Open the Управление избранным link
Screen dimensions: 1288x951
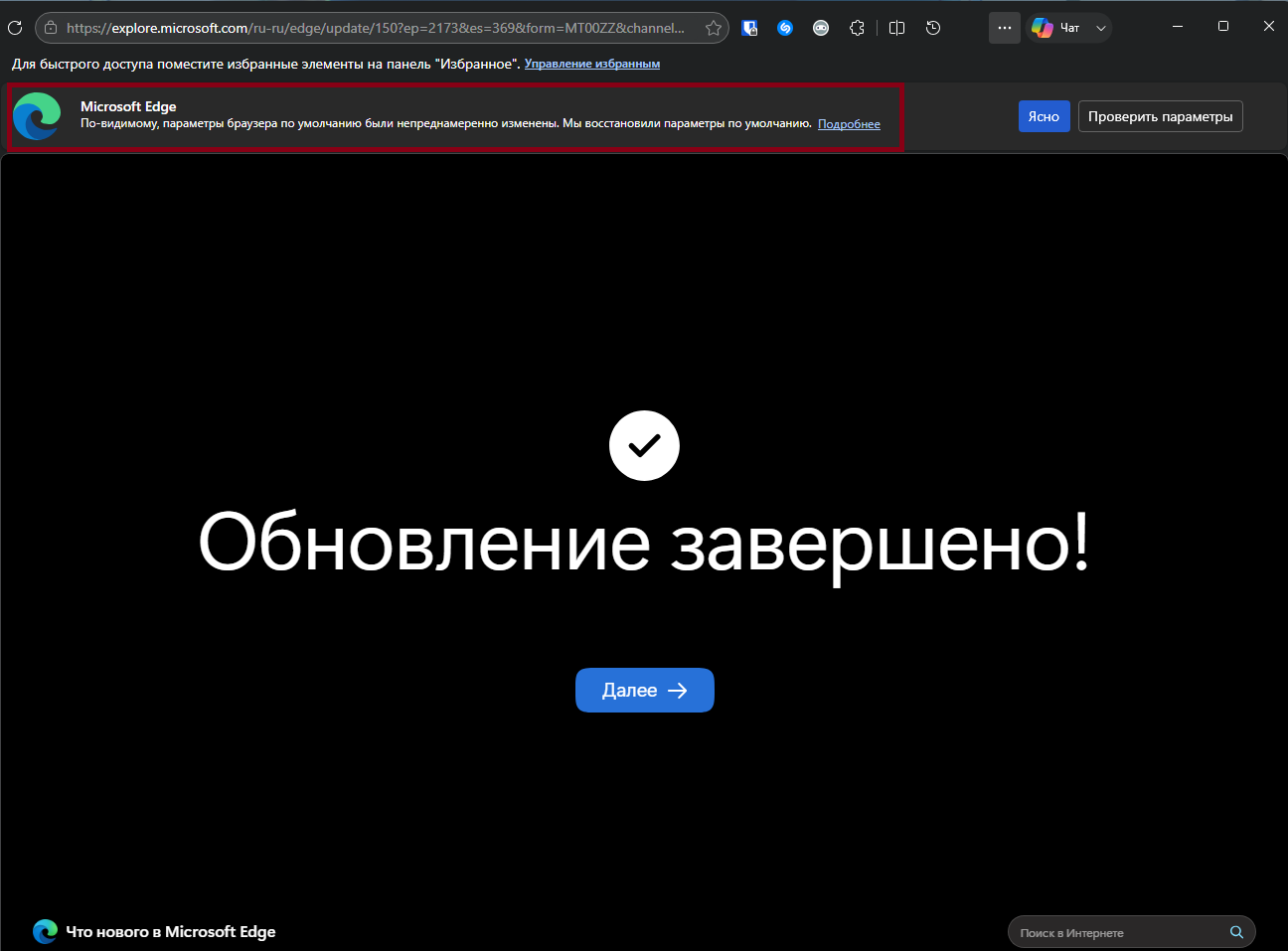(592, 64)
